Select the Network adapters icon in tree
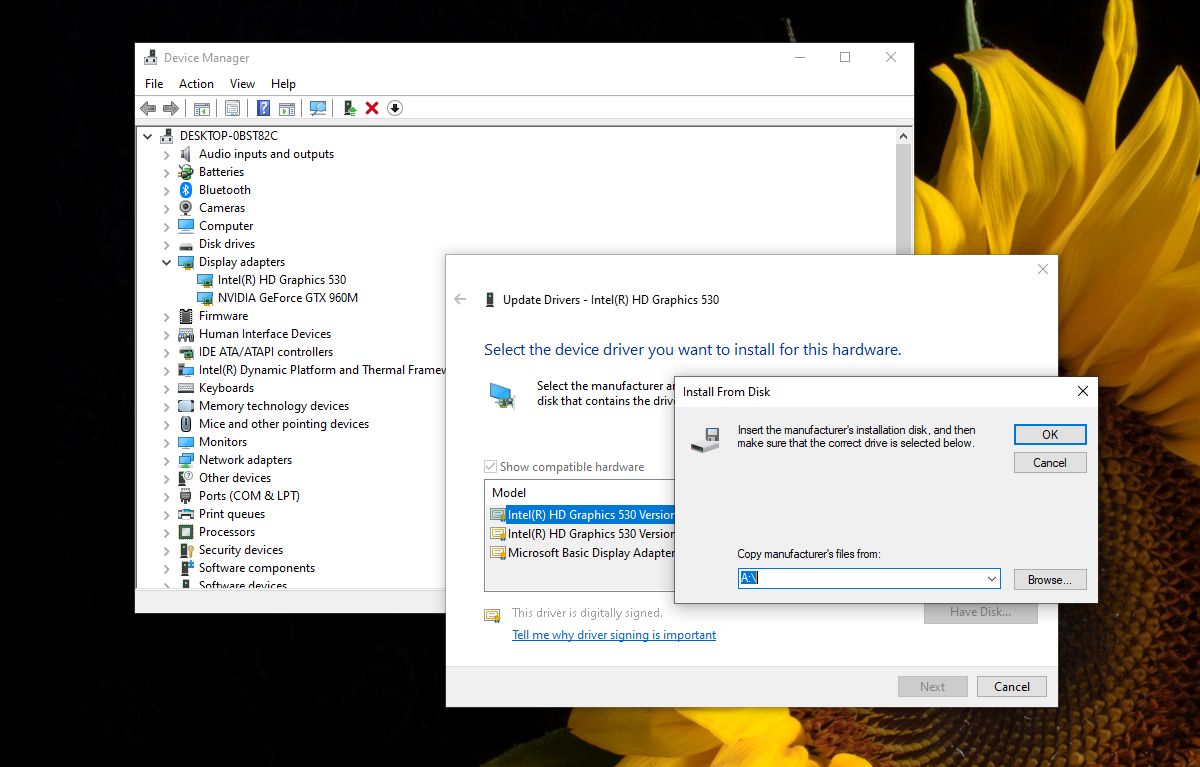 (186, 460)
